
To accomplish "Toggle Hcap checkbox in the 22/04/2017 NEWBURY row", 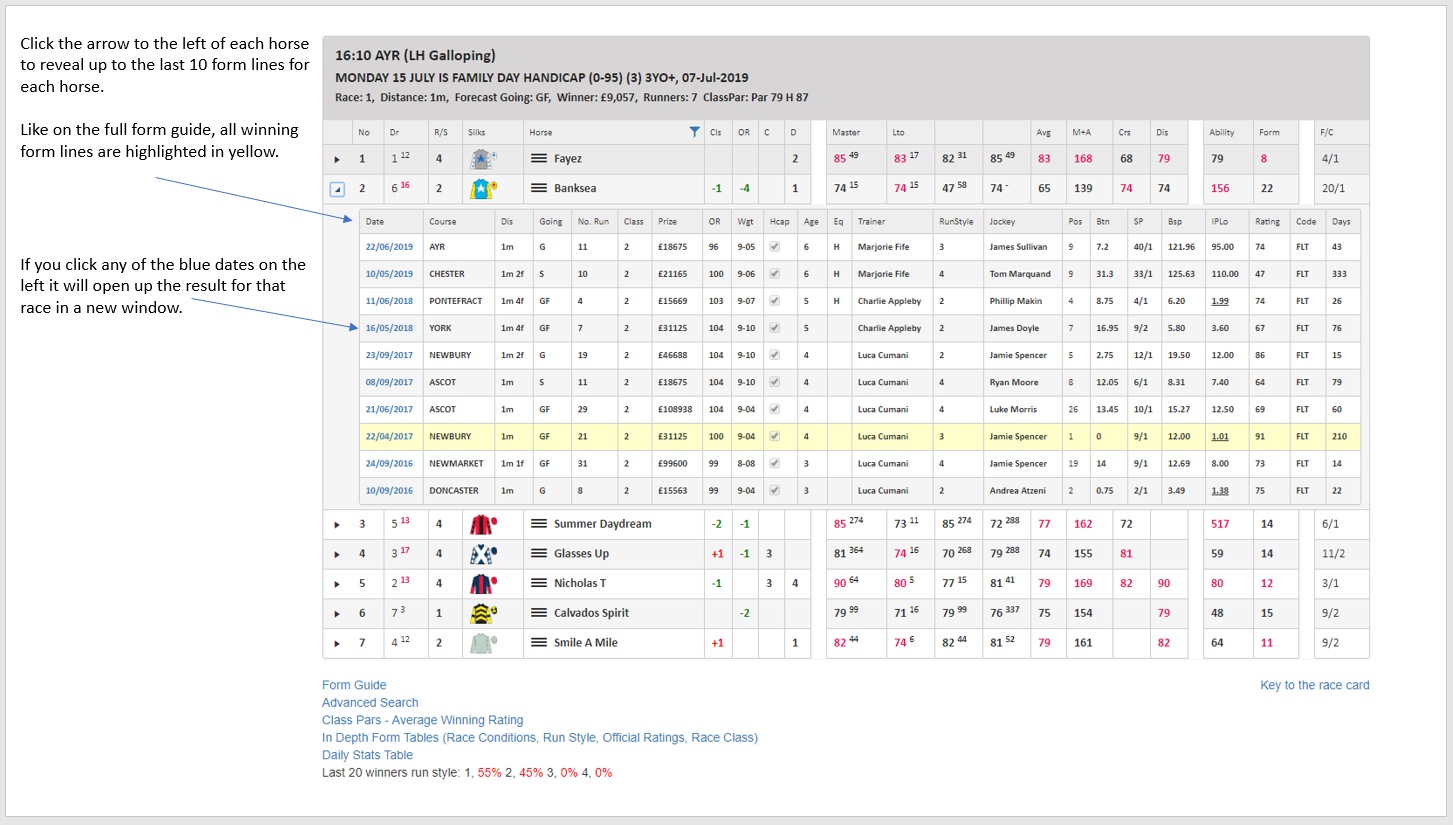I will (774, 436).
